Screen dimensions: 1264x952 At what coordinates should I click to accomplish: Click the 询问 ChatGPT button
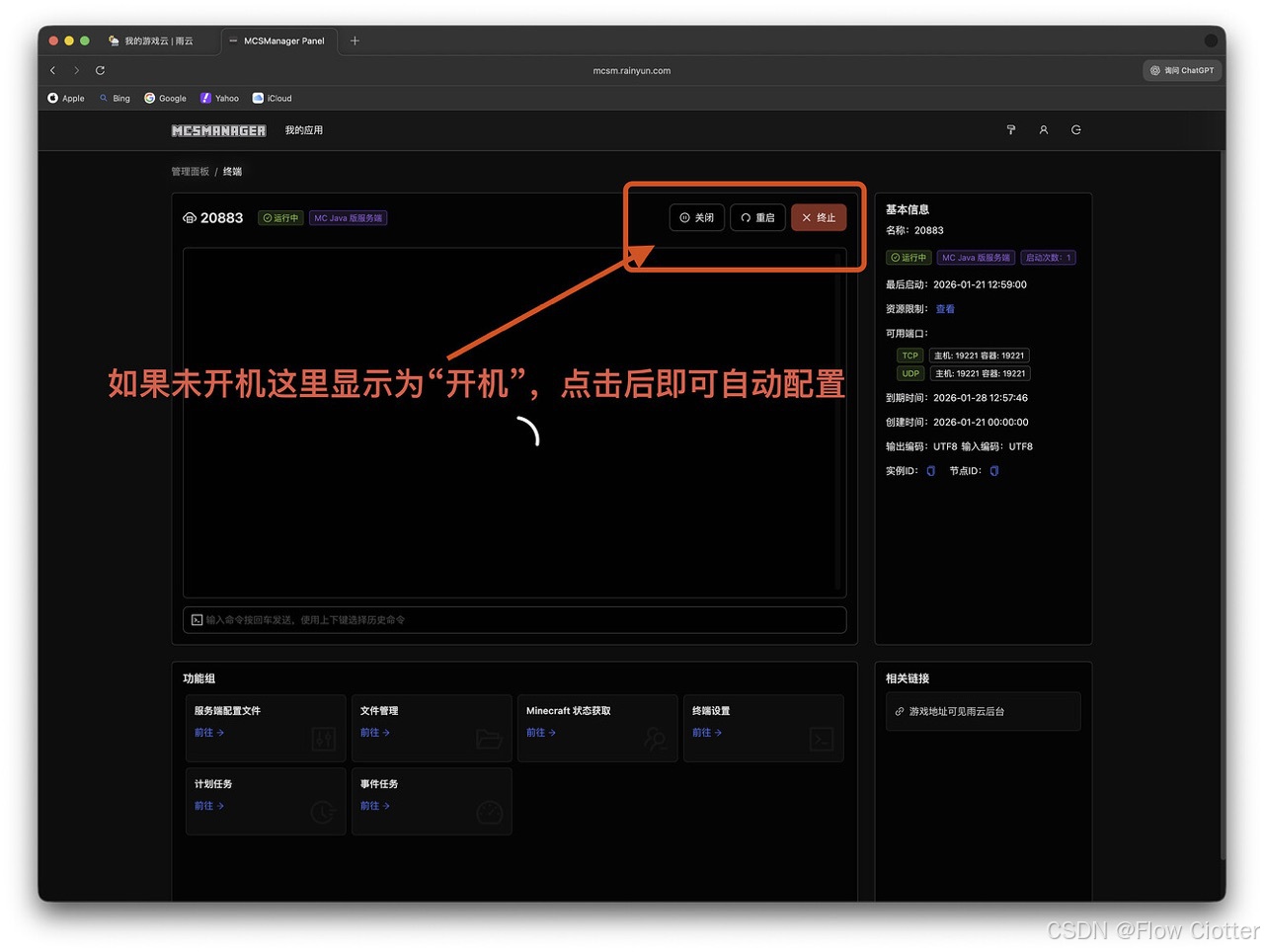click(x=1182, y=70)
